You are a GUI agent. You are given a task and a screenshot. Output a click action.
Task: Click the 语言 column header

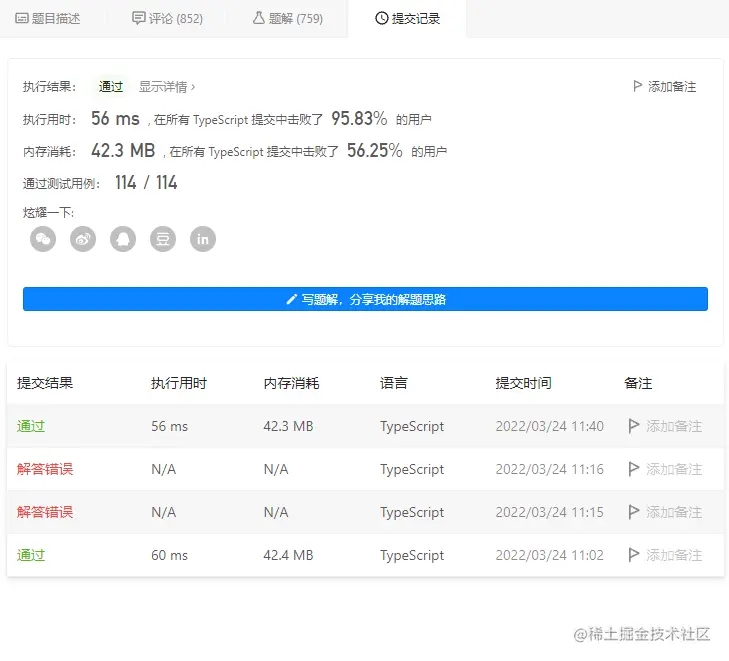394,383
